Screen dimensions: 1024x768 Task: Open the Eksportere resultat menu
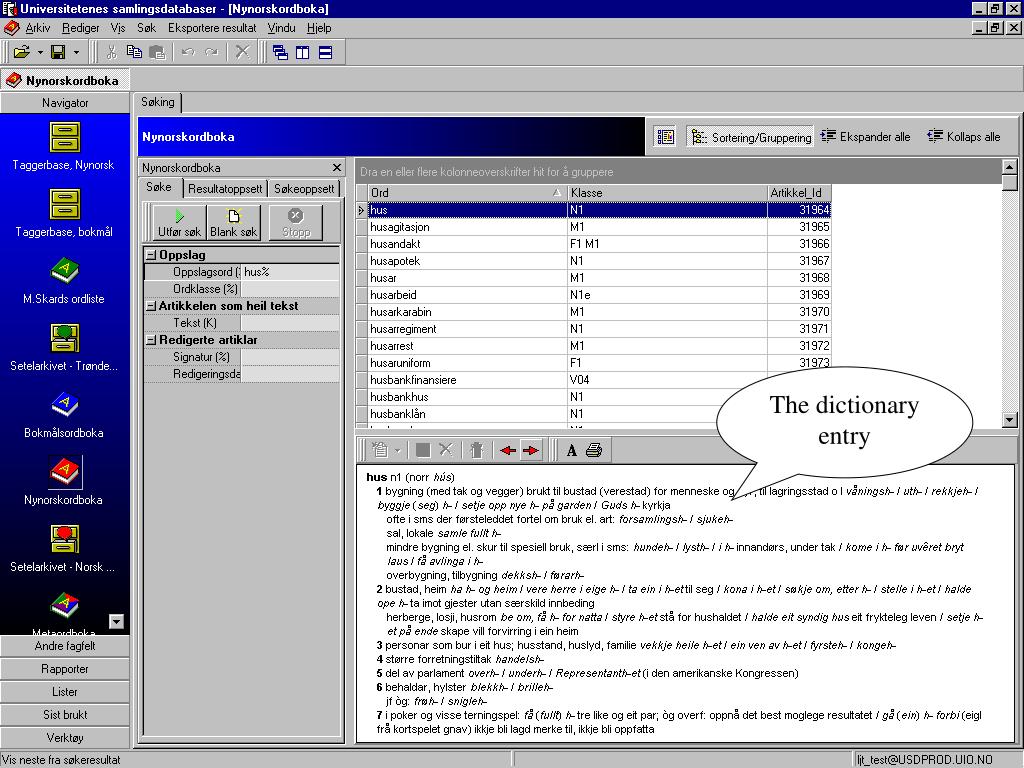212,28
